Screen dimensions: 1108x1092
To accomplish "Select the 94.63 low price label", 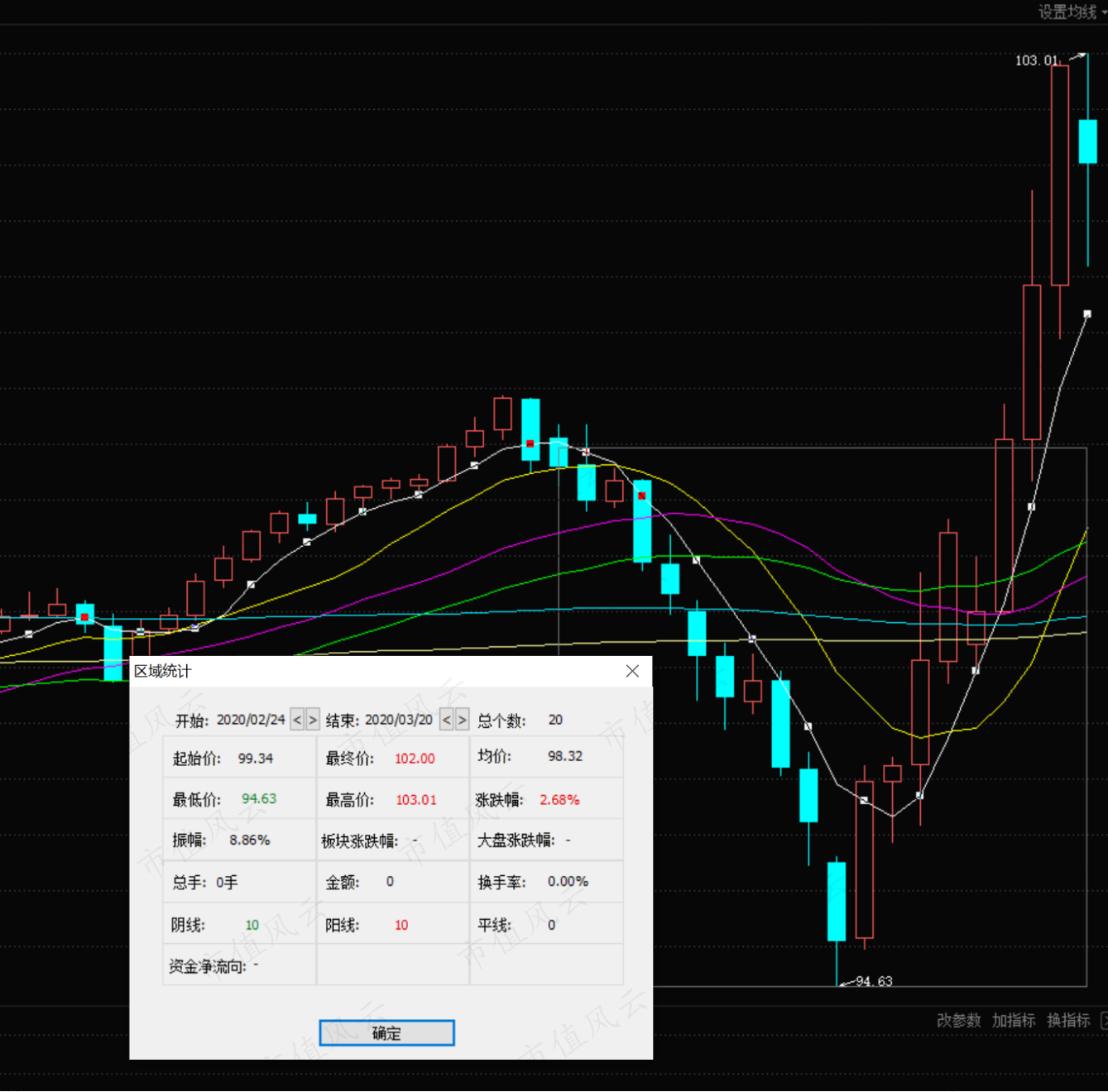I will click(874, 981).
